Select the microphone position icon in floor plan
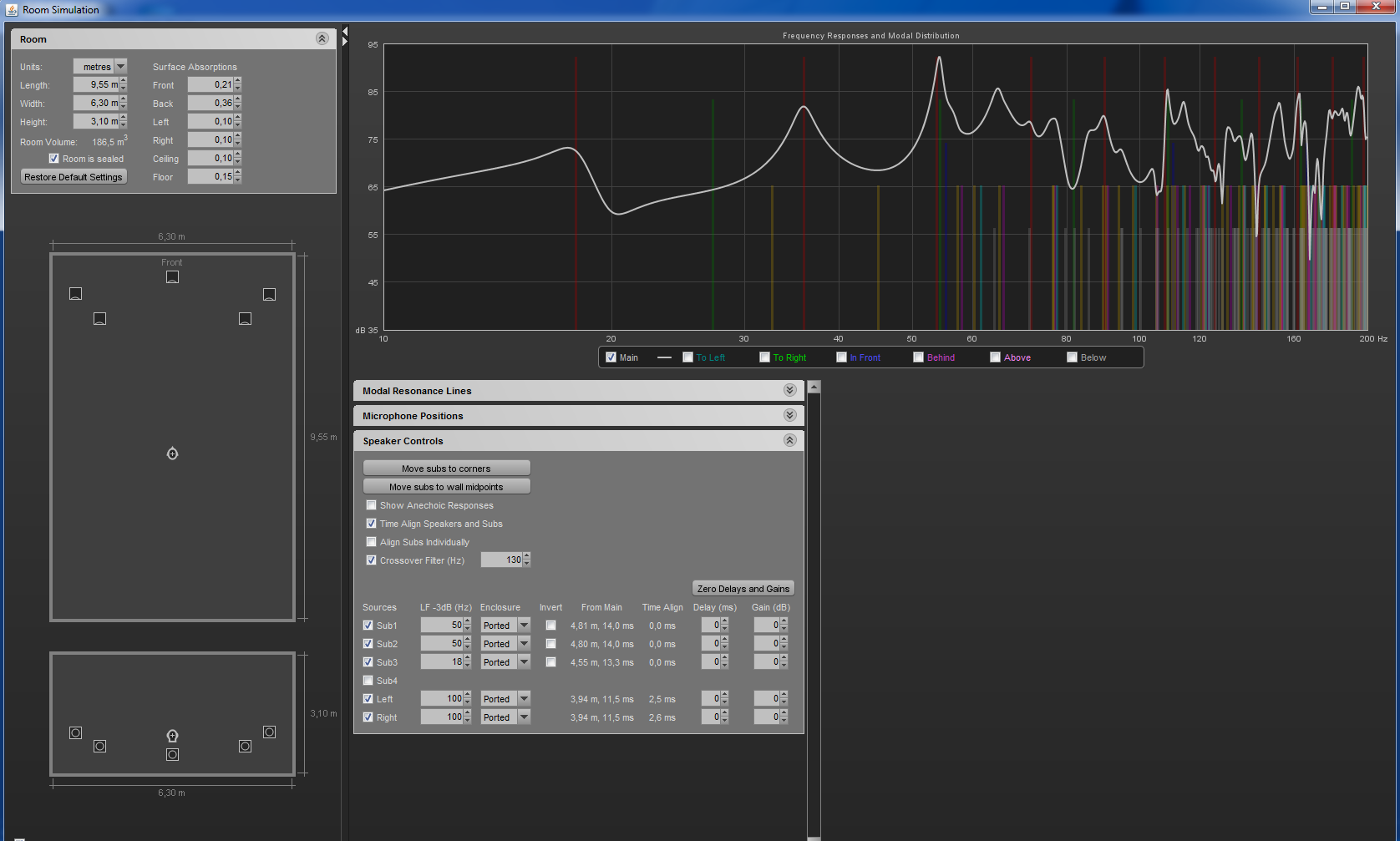The image size is (1400, 841). 172,453
